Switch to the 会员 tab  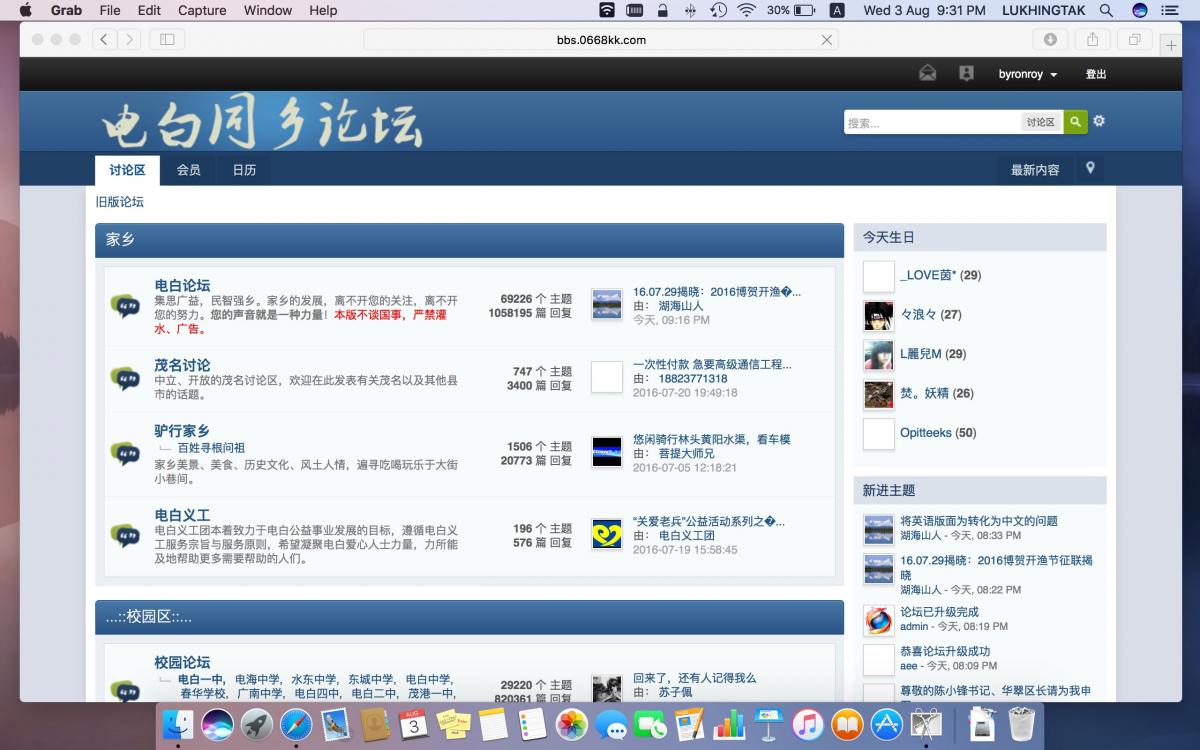coord(188,170)
